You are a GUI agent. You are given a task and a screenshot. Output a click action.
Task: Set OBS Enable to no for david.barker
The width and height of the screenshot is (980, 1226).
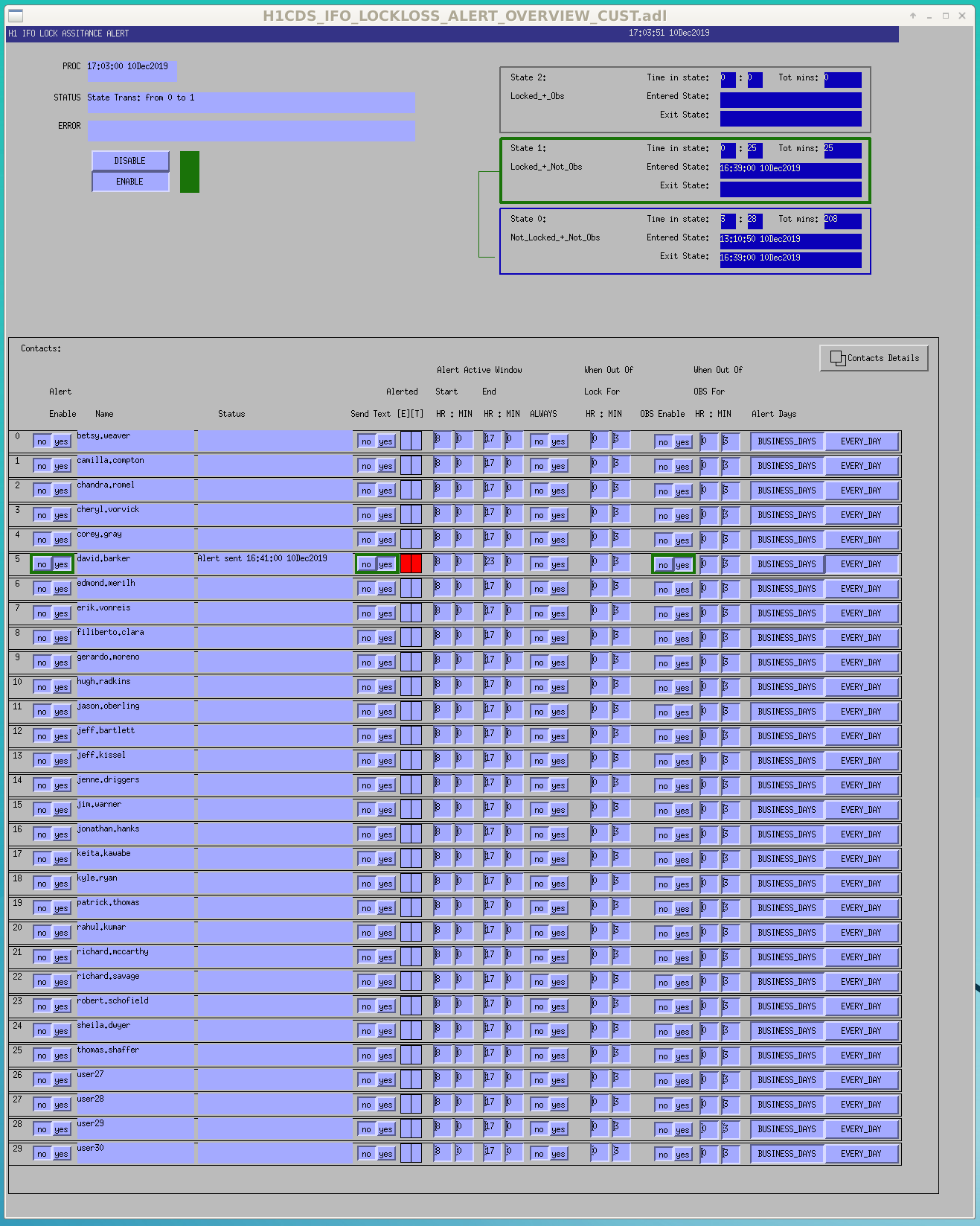664,566
